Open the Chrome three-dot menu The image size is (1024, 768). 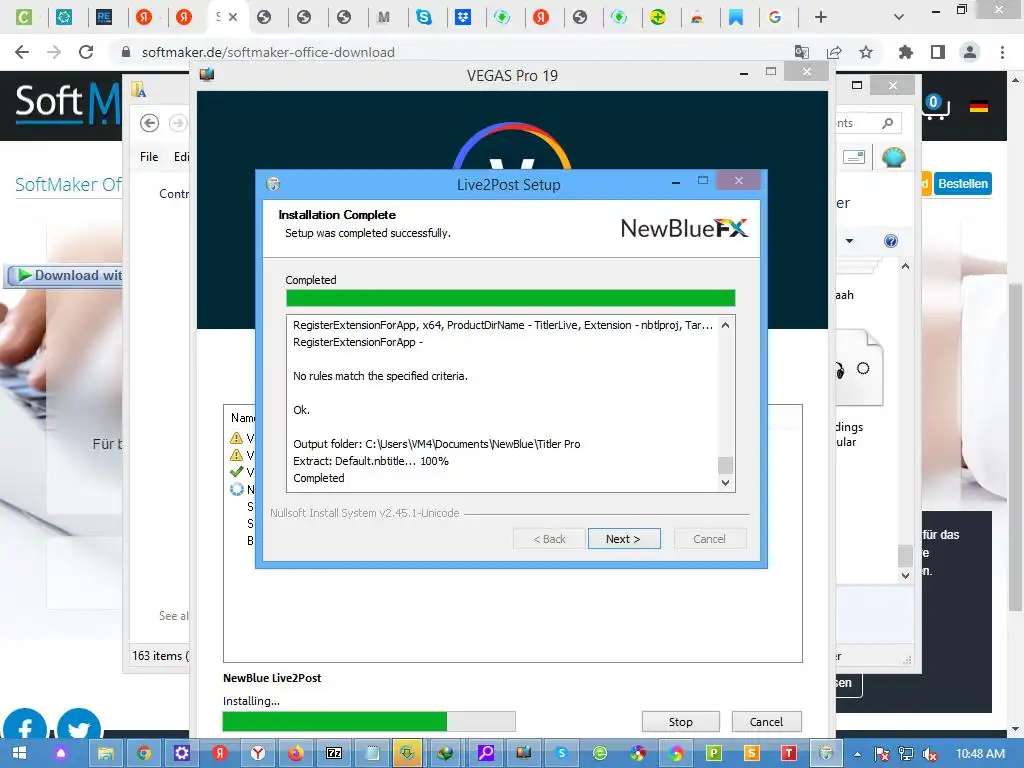tap(1002, 52)
